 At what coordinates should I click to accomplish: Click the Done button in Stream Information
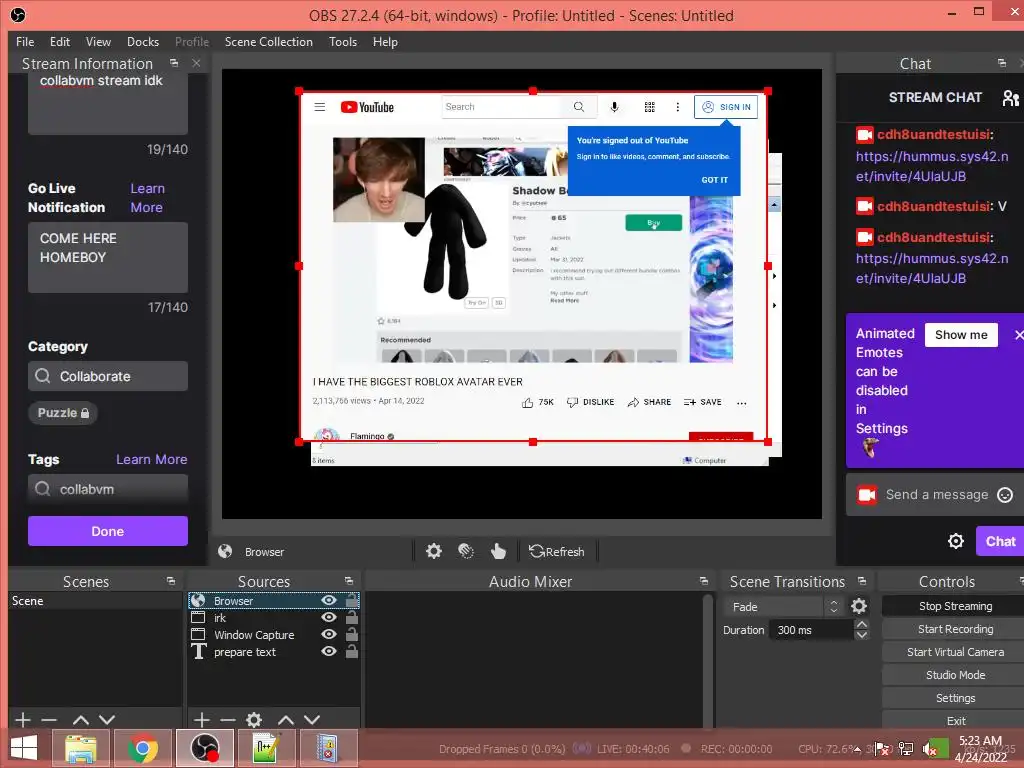point(108,531)
